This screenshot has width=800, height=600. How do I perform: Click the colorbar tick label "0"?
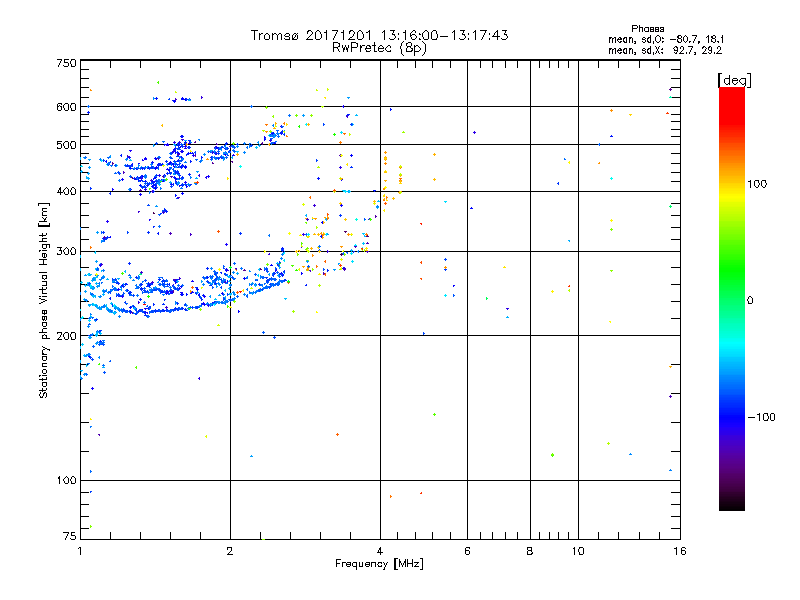[750, 301]
